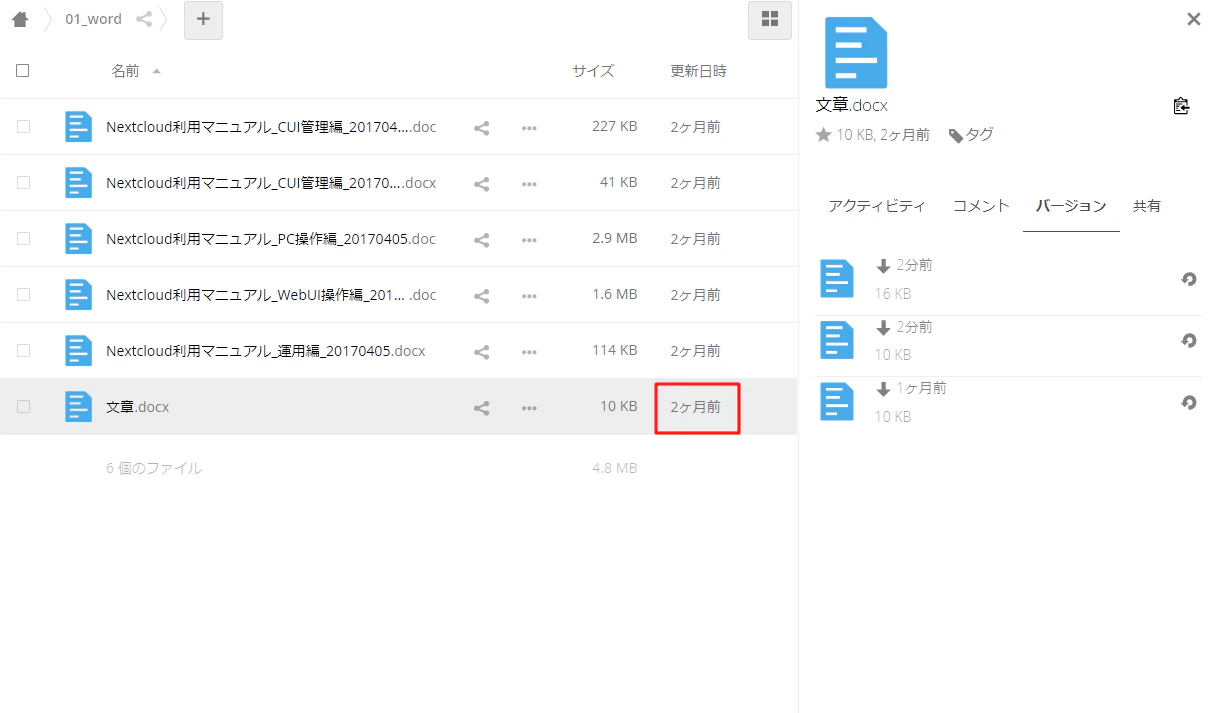Go to the home folder breadcrumb icon

[20, 19]
